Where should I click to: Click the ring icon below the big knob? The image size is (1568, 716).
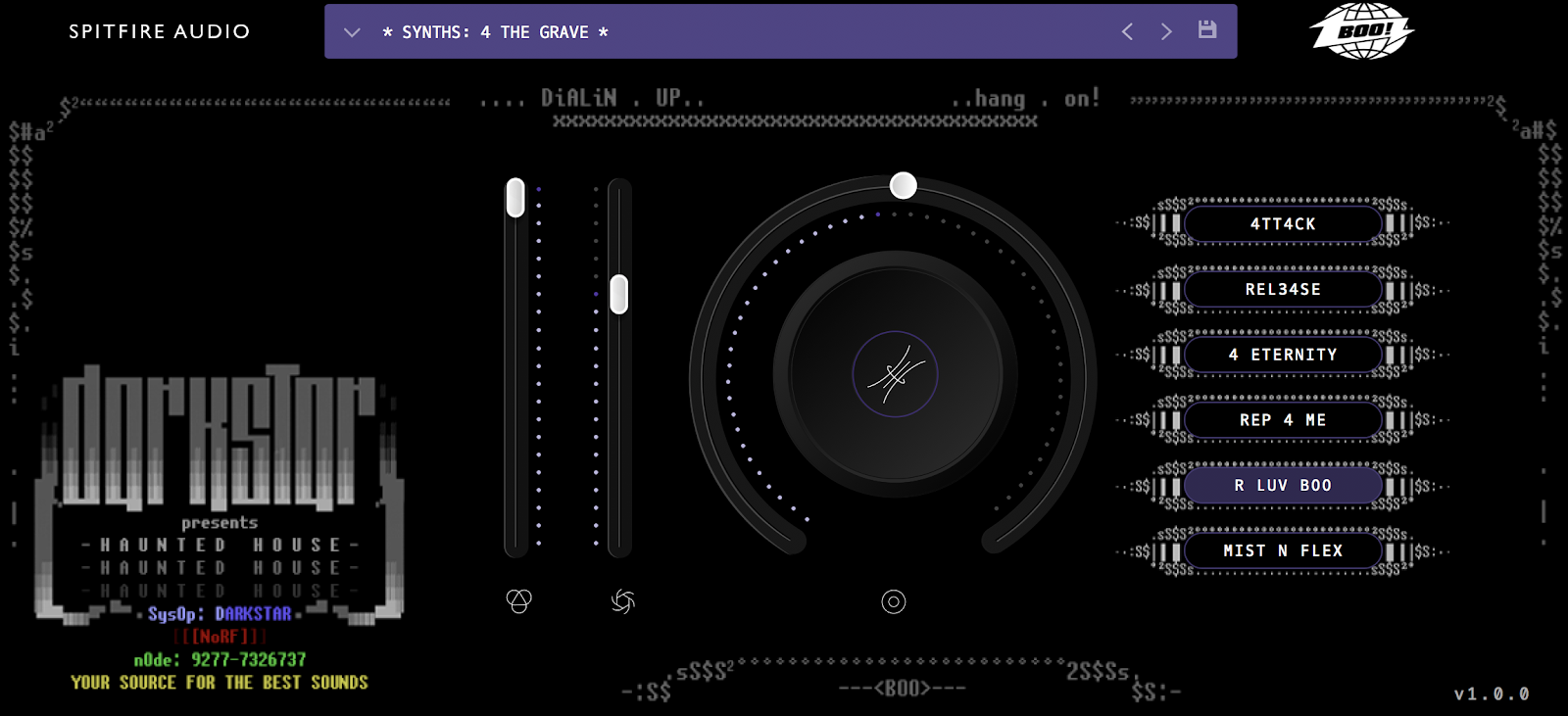pyautogui.click(x=894, y=601)
